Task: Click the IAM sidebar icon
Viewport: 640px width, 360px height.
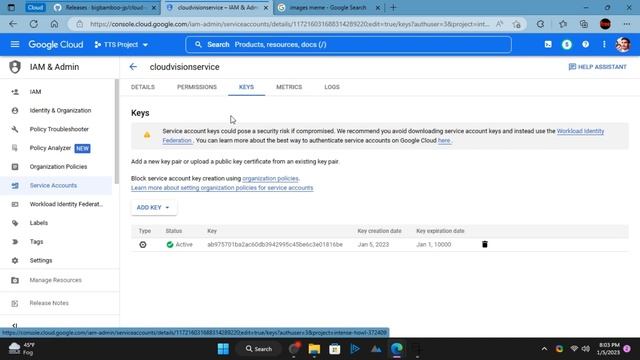Action: 15,92
